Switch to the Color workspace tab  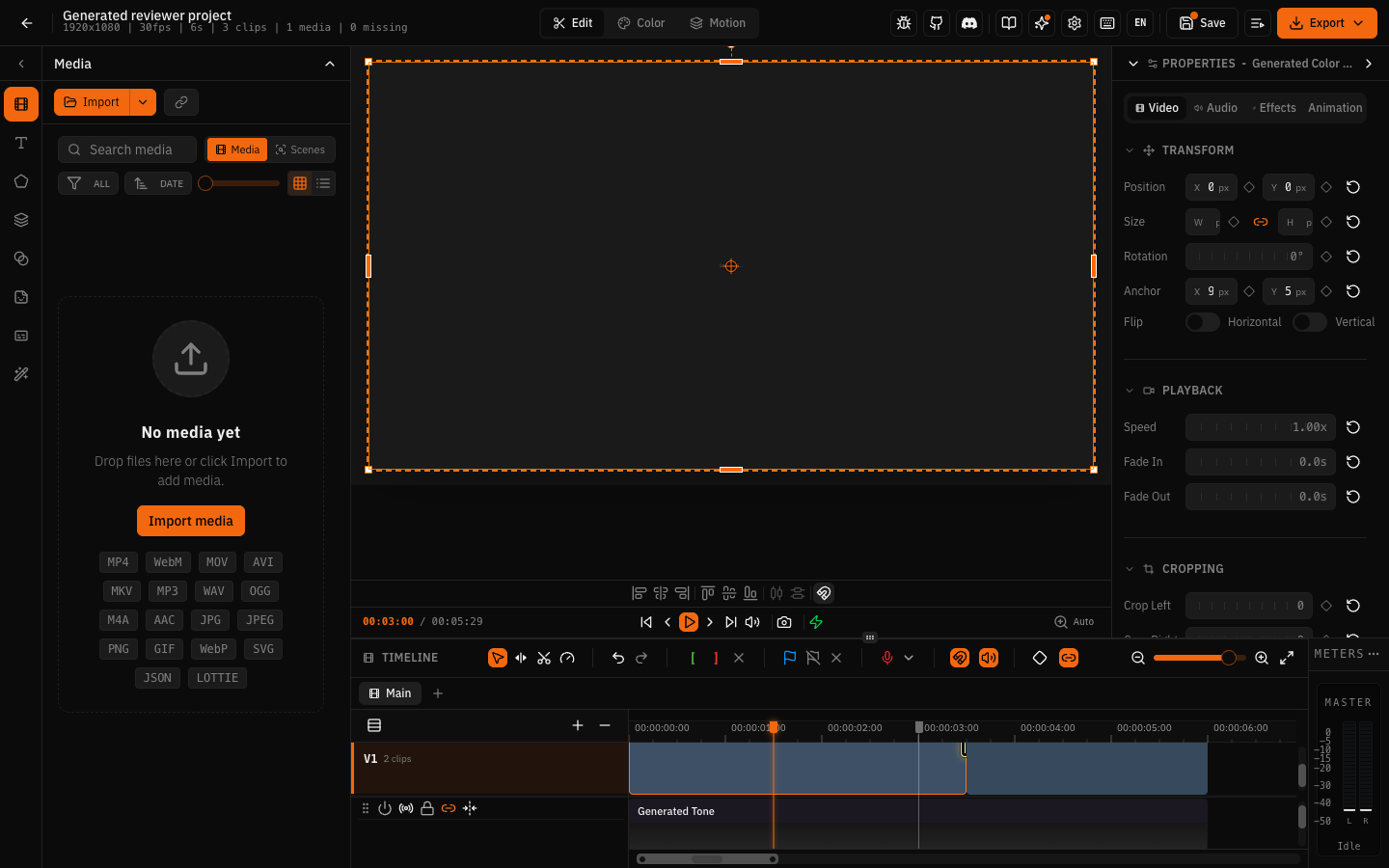(x=641, y=23)
